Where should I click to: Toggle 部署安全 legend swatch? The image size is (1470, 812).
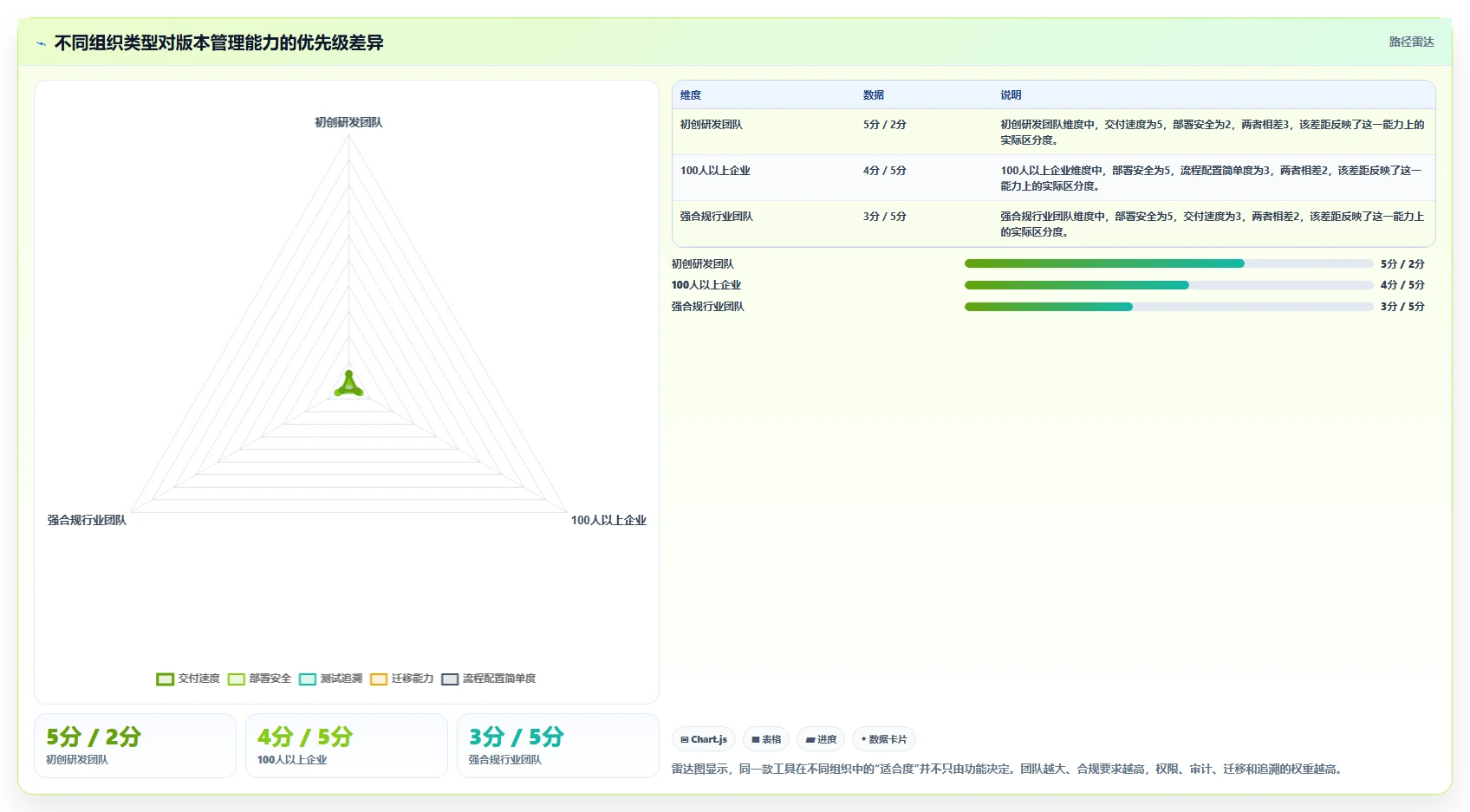(x=236, y=679)
